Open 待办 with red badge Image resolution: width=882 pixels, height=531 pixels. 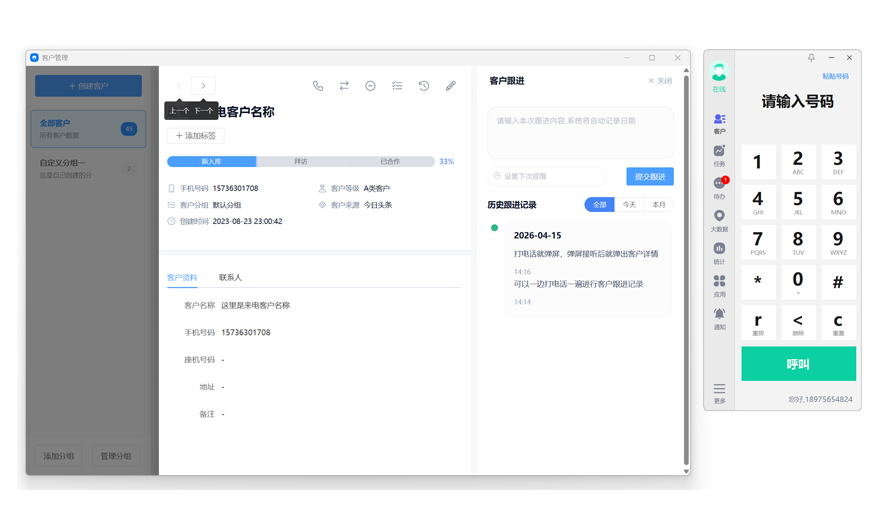click(x=719, y=188)
